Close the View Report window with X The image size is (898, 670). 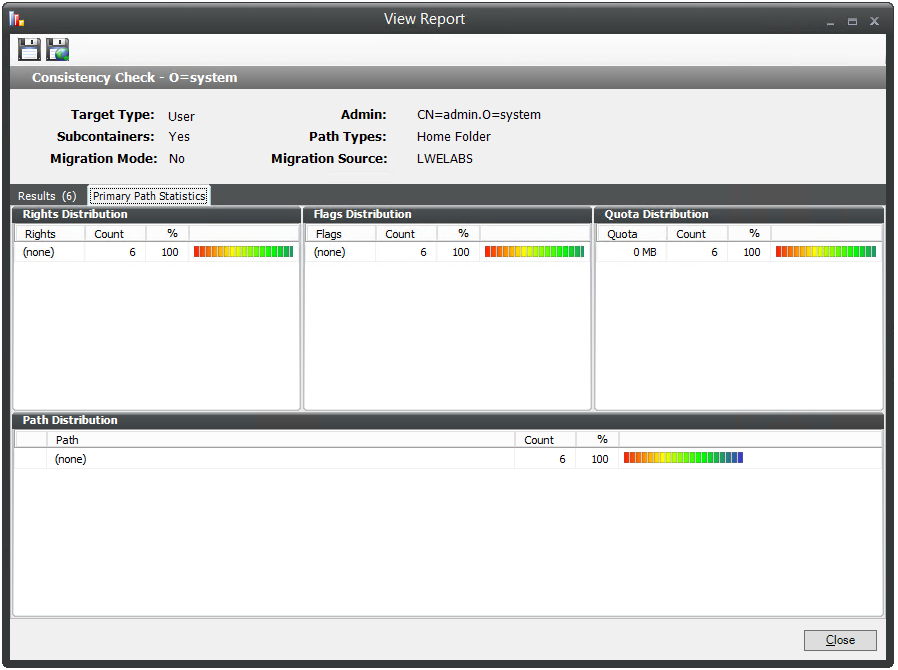[874, 21]
